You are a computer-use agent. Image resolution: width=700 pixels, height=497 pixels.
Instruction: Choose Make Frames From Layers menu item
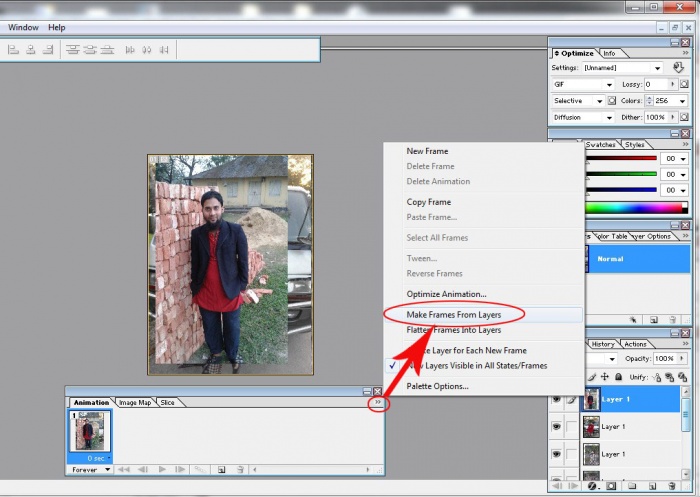tap(453, 315)
